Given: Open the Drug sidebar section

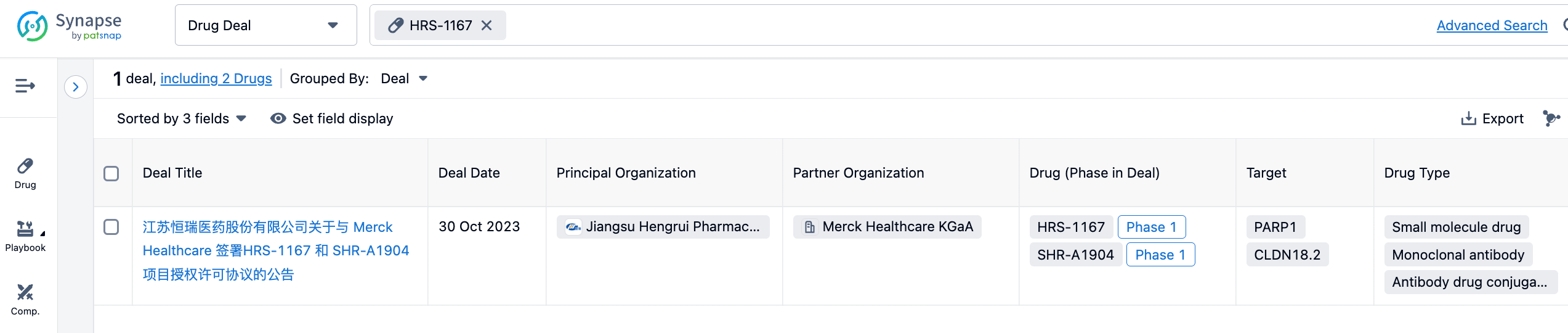Looking at the screenshot, I should coord(25,173).
